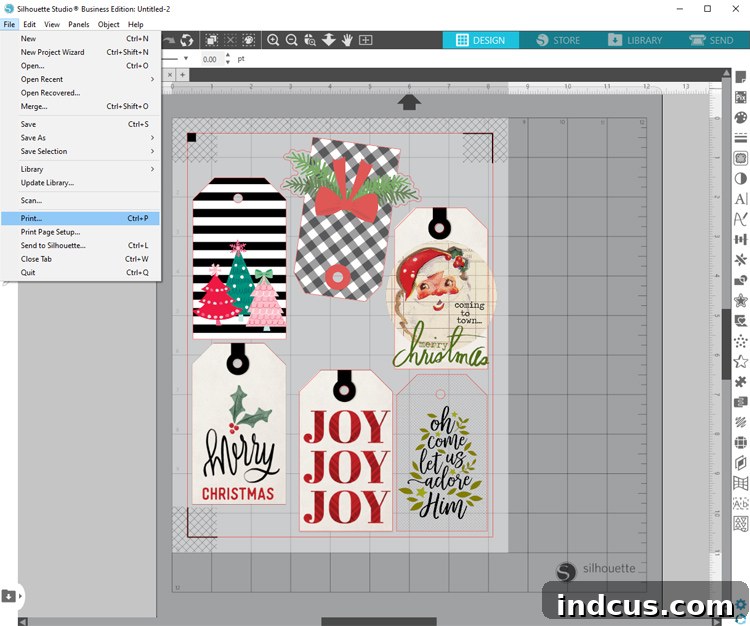The width and height of the screenshot is (750, 626).
Task: Choose Scan... from the File menu
Action: (x=80, y=200)
